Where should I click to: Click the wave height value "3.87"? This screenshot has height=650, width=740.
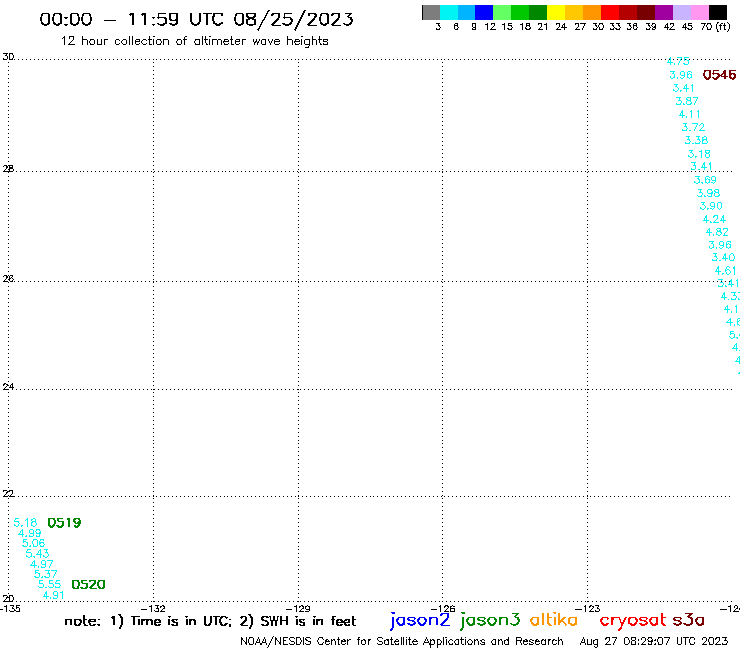point(687,101)
